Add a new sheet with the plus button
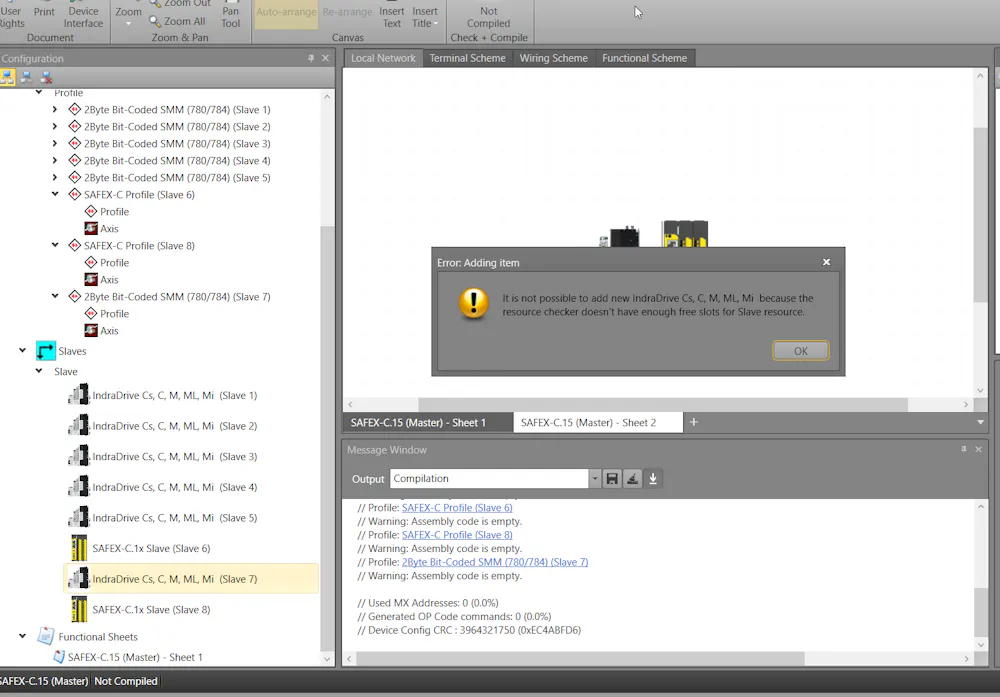Viewport: 1000px width, 697px height. tap(694, 422)
